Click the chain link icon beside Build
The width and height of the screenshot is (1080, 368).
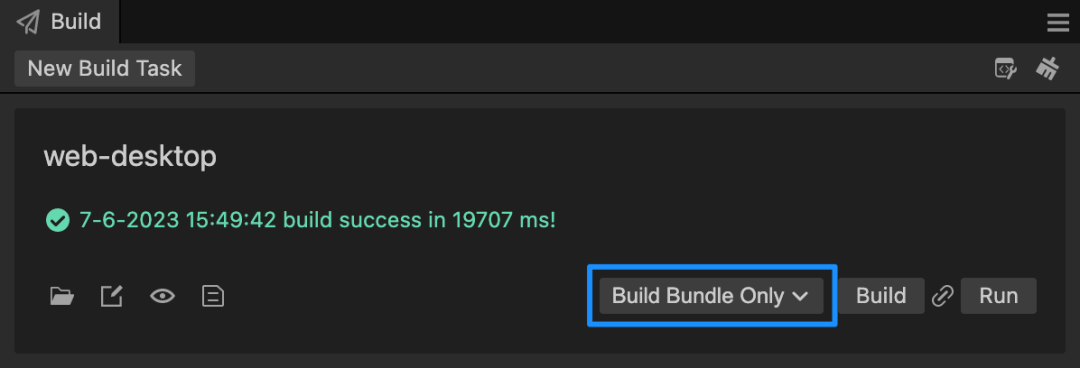point(942,296)
